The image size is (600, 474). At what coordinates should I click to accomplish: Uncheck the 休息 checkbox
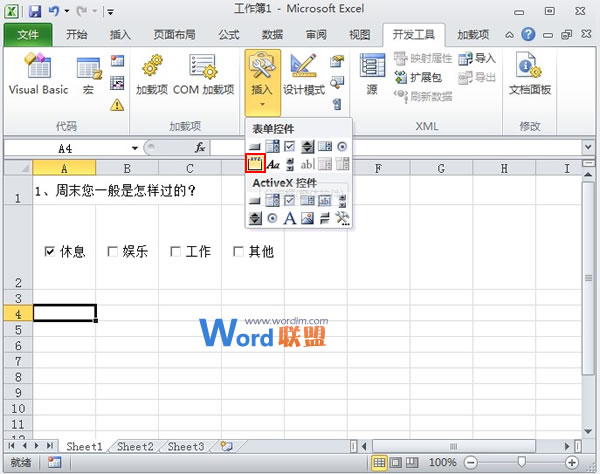(50, 252)
